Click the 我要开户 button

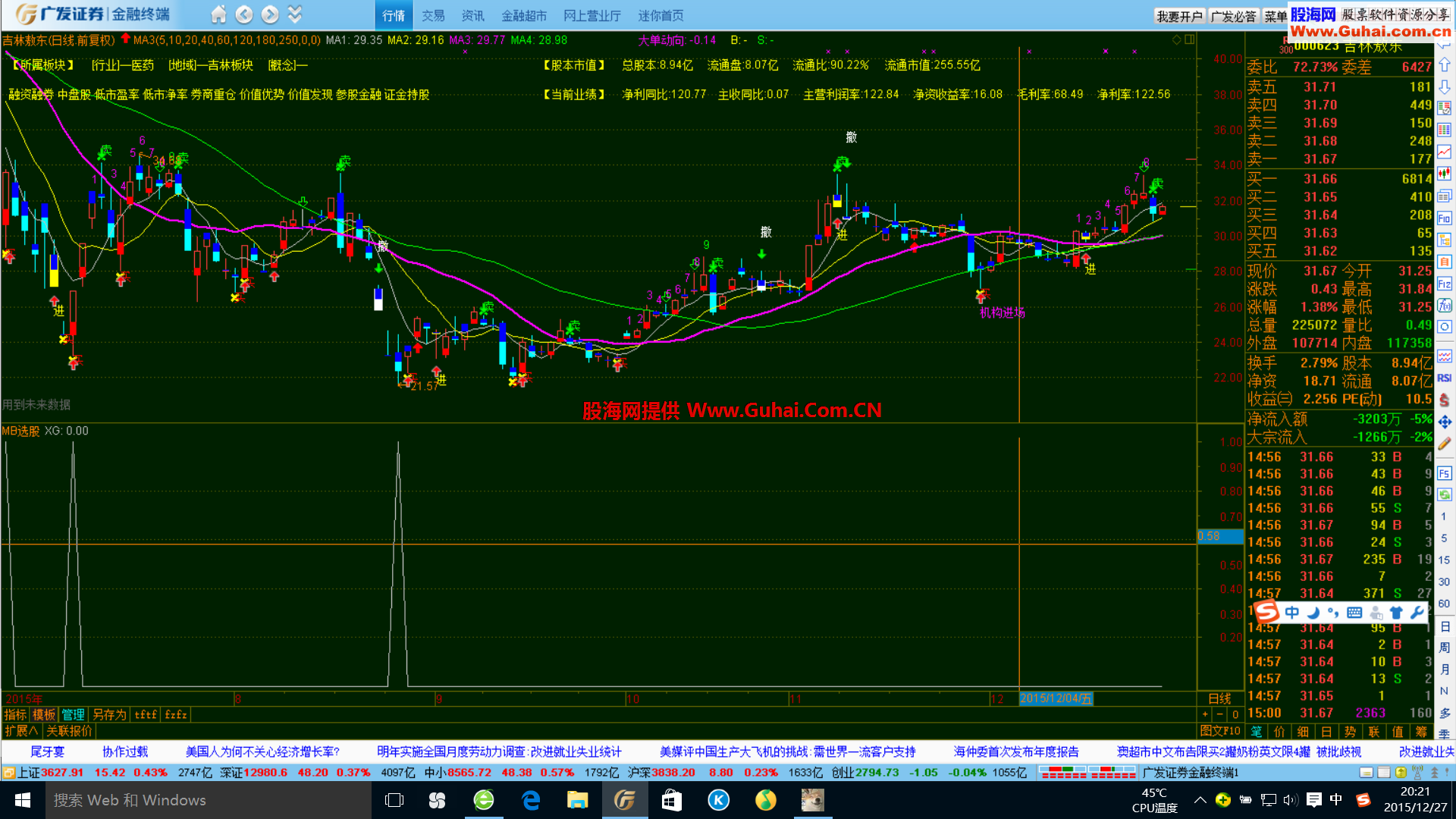click(x=1179, y=16)
